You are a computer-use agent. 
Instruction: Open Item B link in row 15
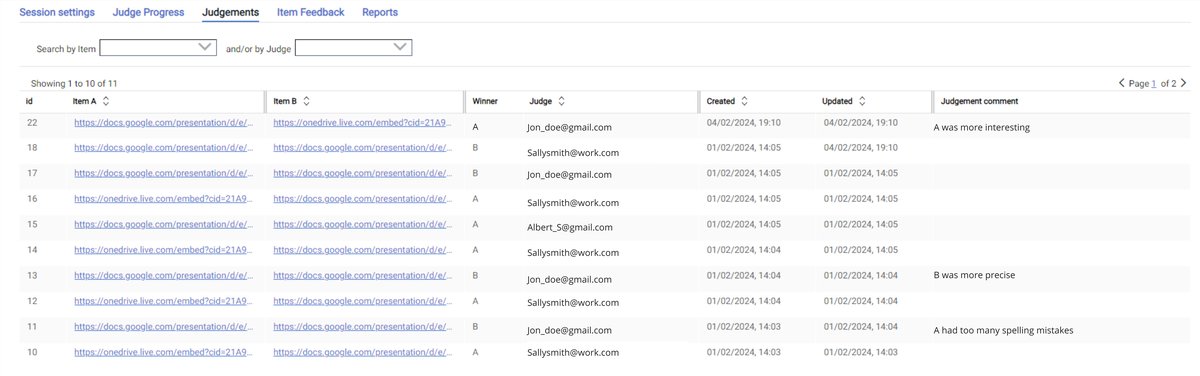(362, 224)
